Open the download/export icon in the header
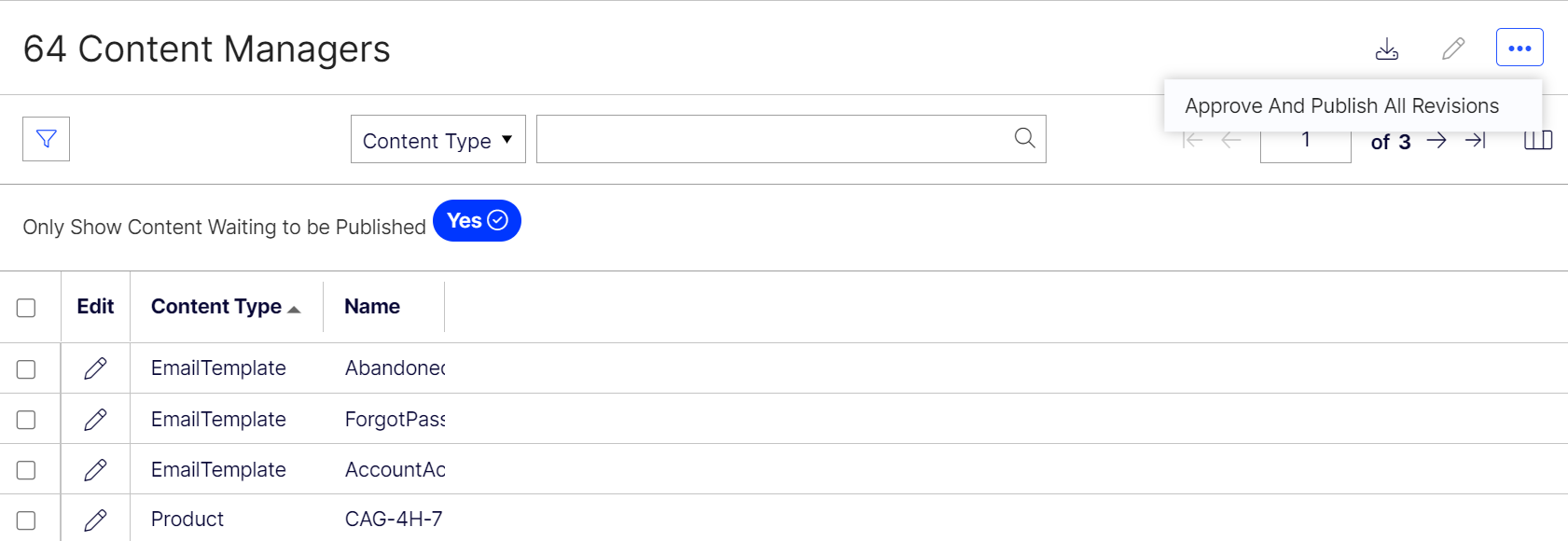1568x541 pixels. tap(1387, 49)
